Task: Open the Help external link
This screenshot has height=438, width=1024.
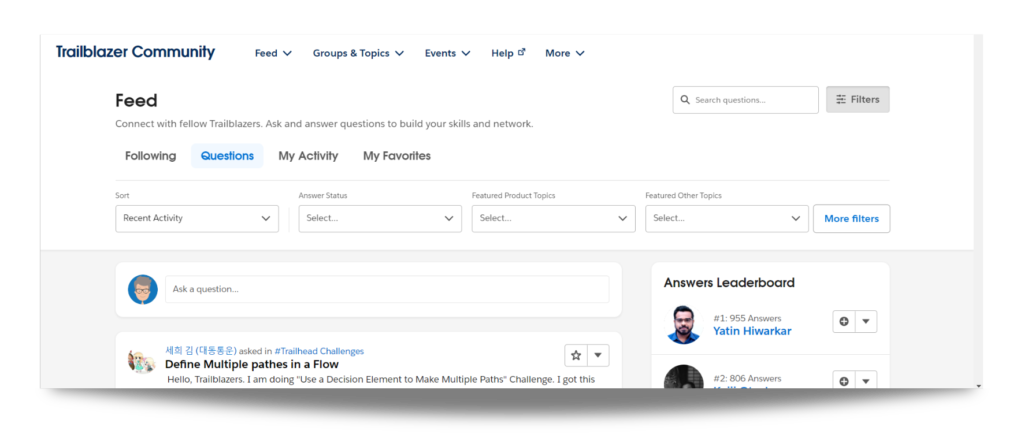Action: [508, 54]
